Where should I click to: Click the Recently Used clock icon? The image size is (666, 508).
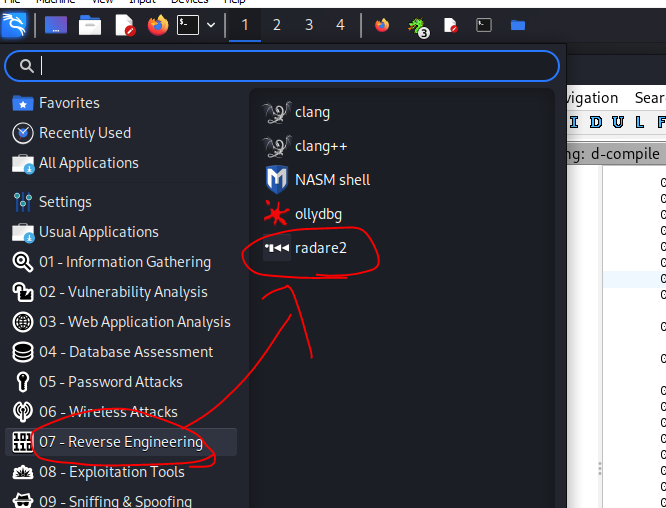[x=23, y=133]
